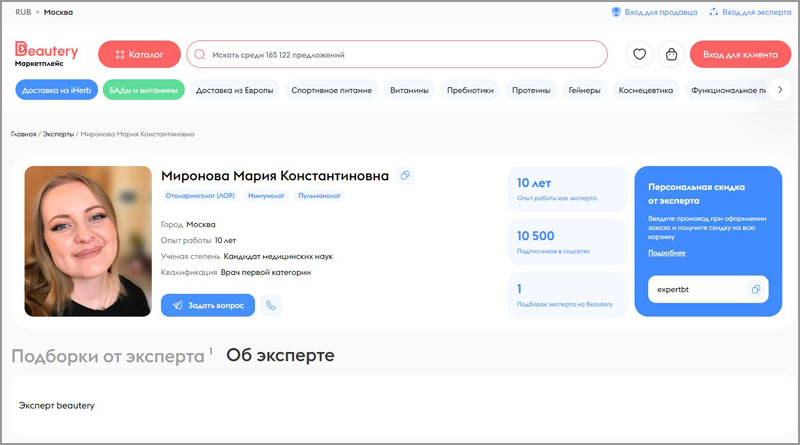Click Иммунолог specialty tag

coord(266,195)
